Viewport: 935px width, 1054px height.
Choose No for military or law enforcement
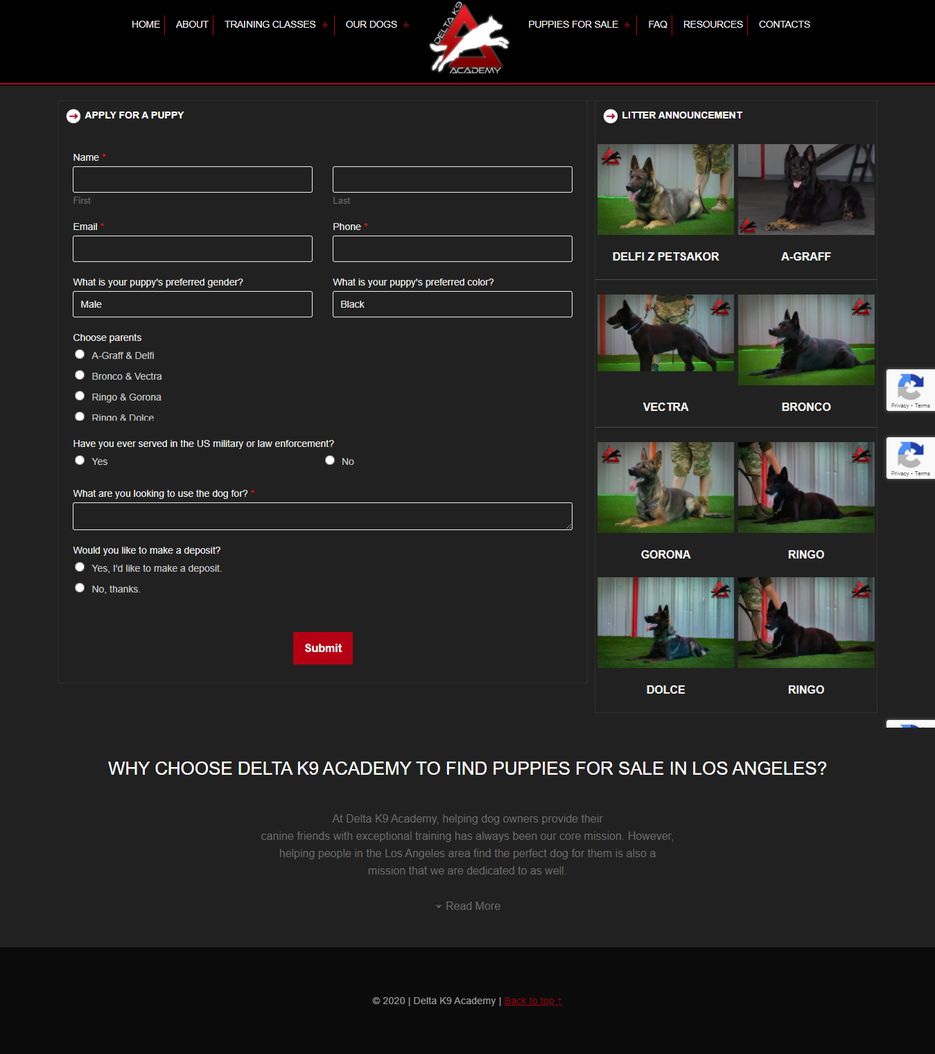[329, 460]
